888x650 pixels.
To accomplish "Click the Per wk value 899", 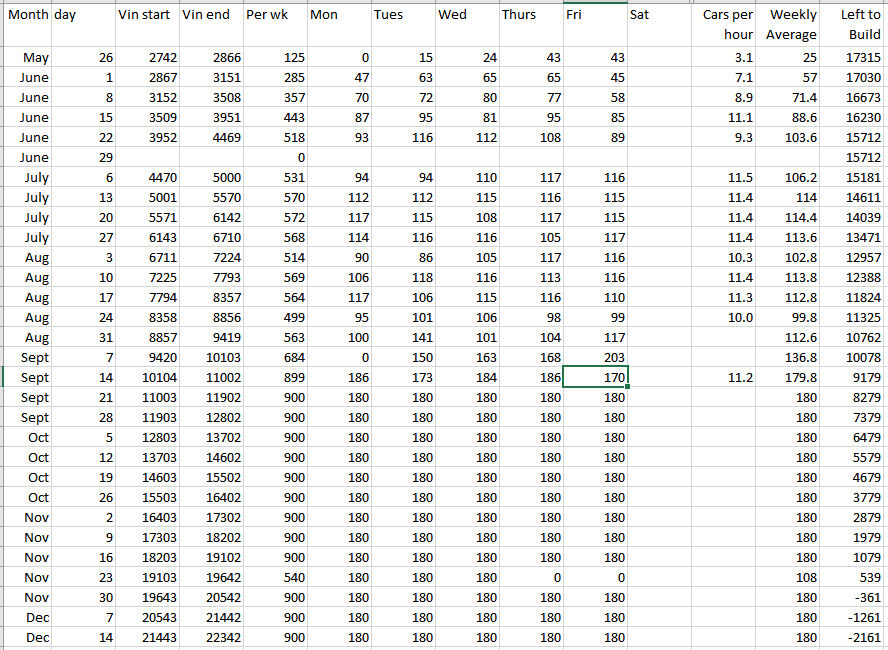I will [274, 378].
